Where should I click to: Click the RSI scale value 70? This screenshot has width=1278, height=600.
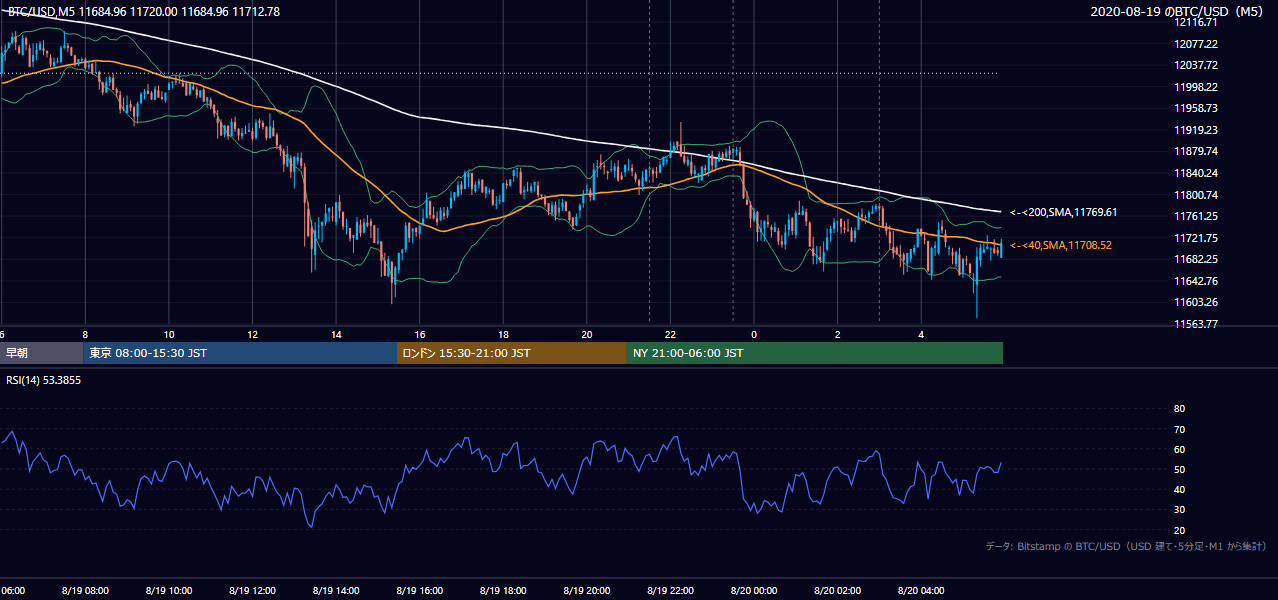tap(1180, 429)
